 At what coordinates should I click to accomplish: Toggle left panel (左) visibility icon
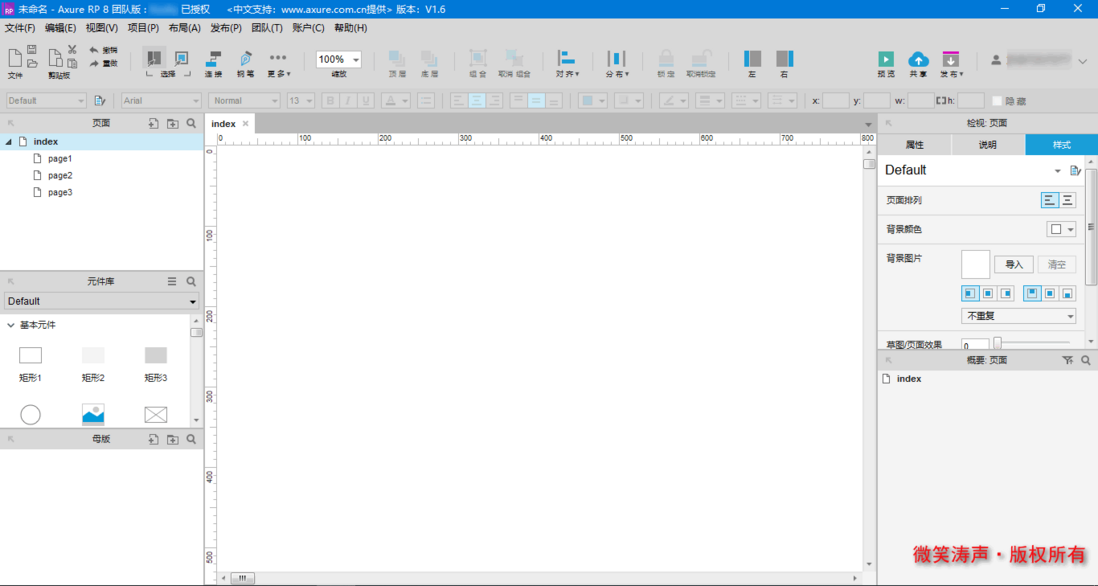(752, 59)
